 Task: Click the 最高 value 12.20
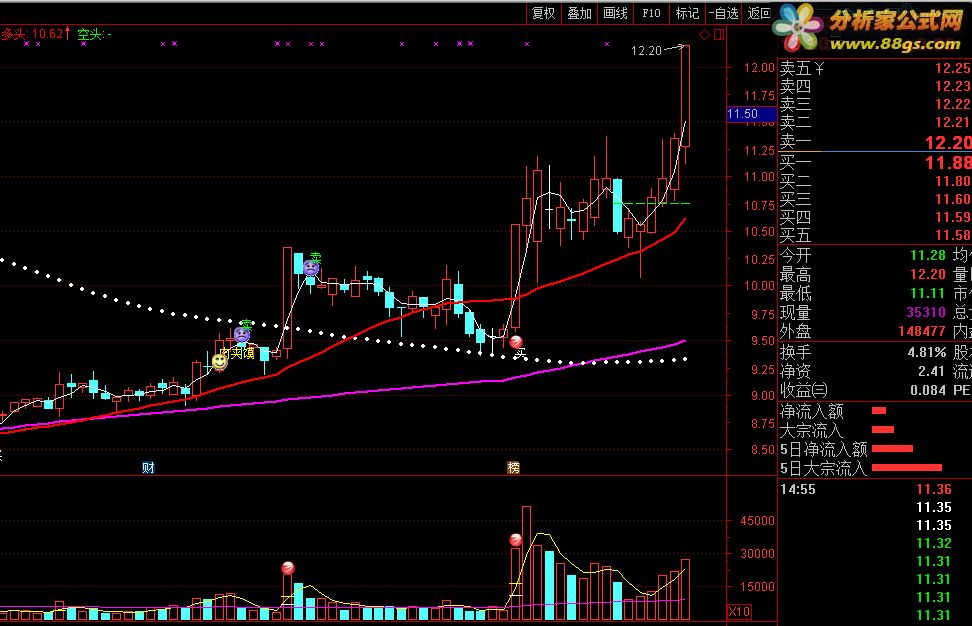coord(928,274)
